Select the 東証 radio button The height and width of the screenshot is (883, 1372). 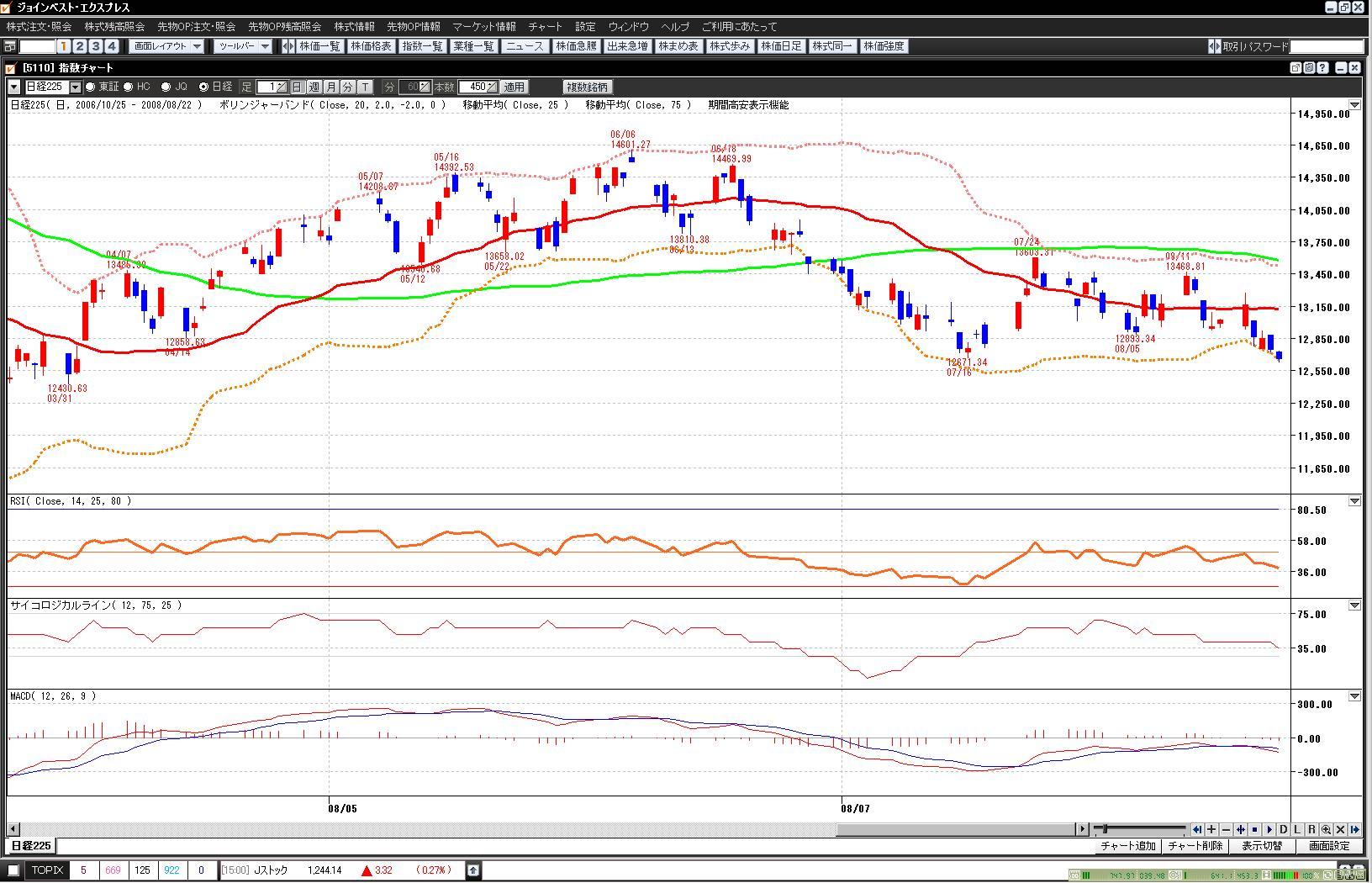click(91, 87)
